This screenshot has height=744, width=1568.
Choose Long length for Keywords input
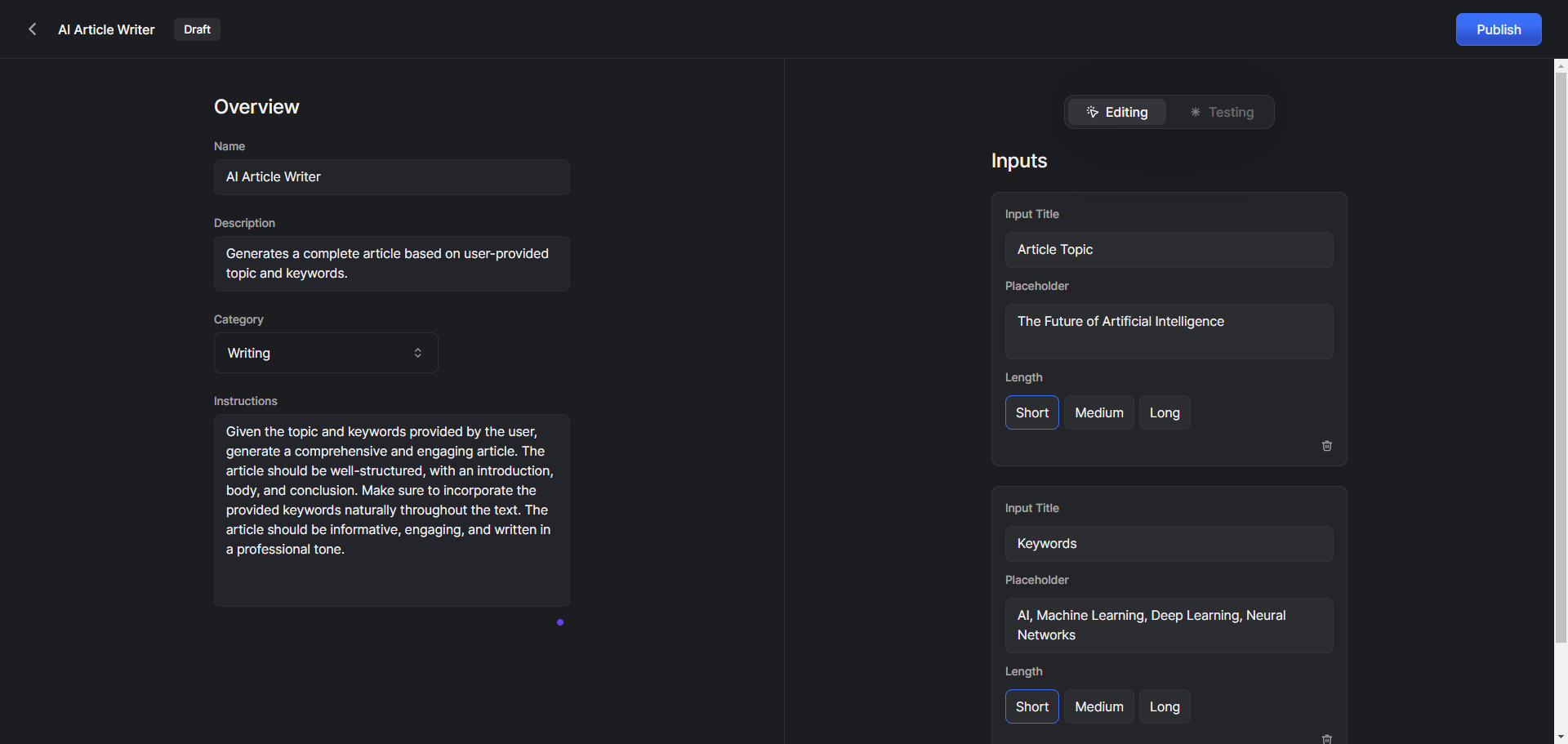1164,707
